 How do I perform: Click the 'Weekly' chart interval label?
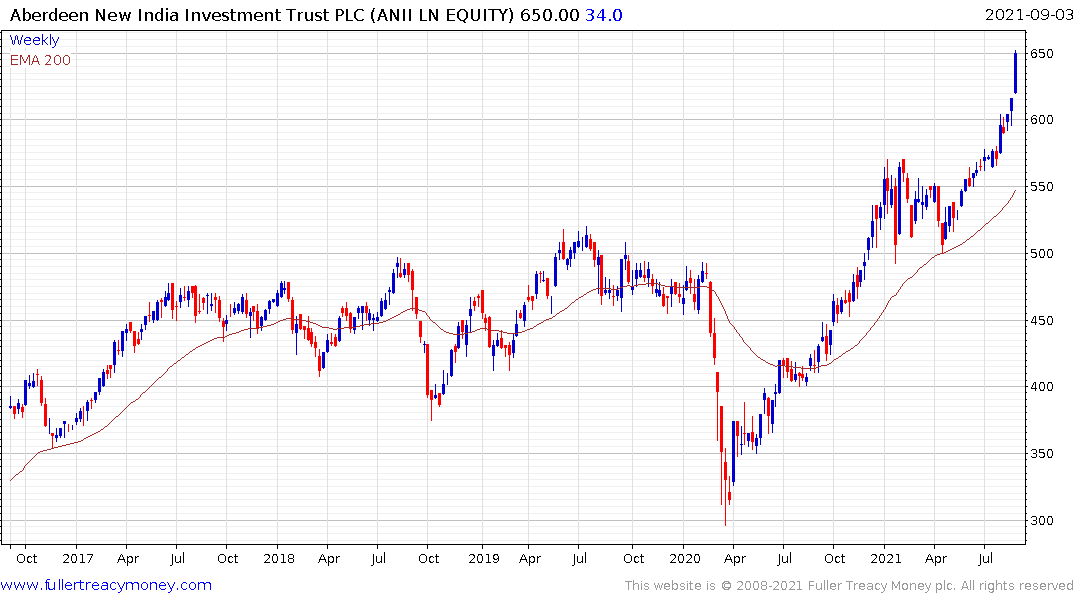[34, 40]
